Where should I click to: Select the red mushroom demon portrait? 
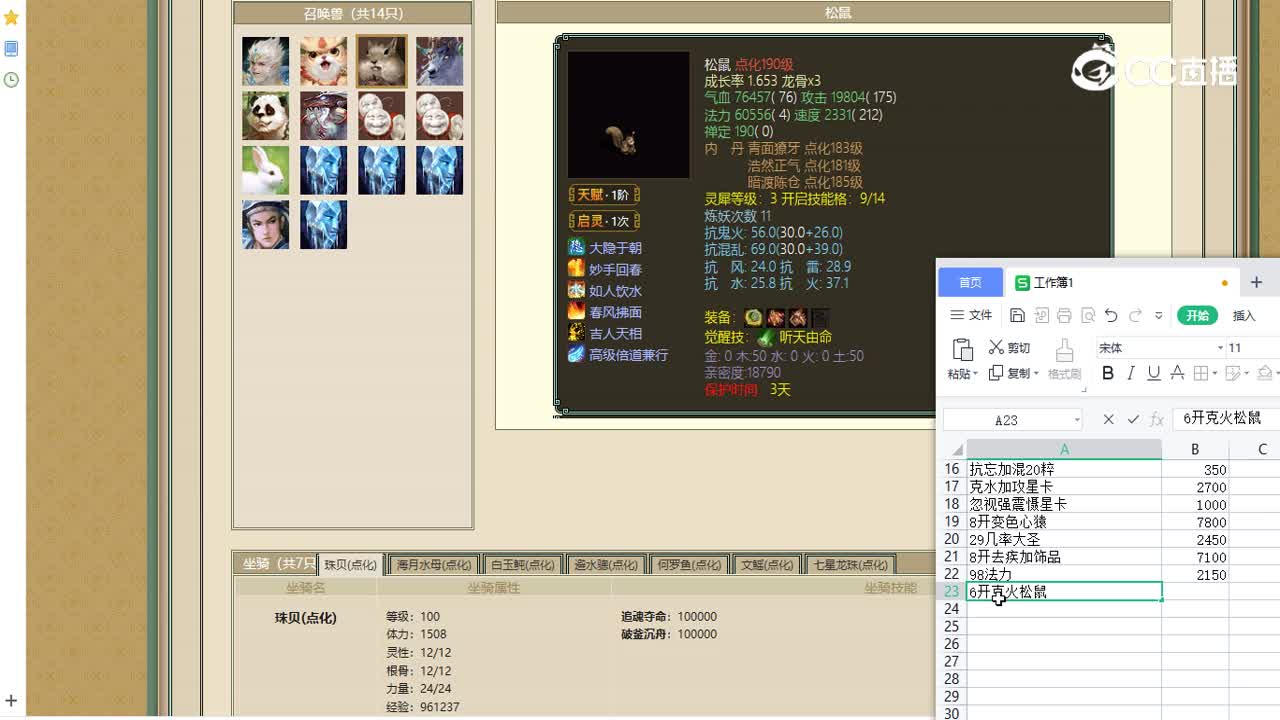coord(323,116)
